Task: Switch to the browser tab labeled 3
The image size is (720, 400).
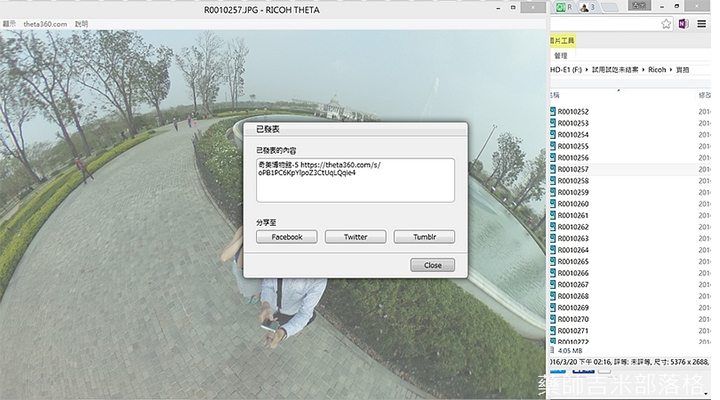Action: click(587, 7)
